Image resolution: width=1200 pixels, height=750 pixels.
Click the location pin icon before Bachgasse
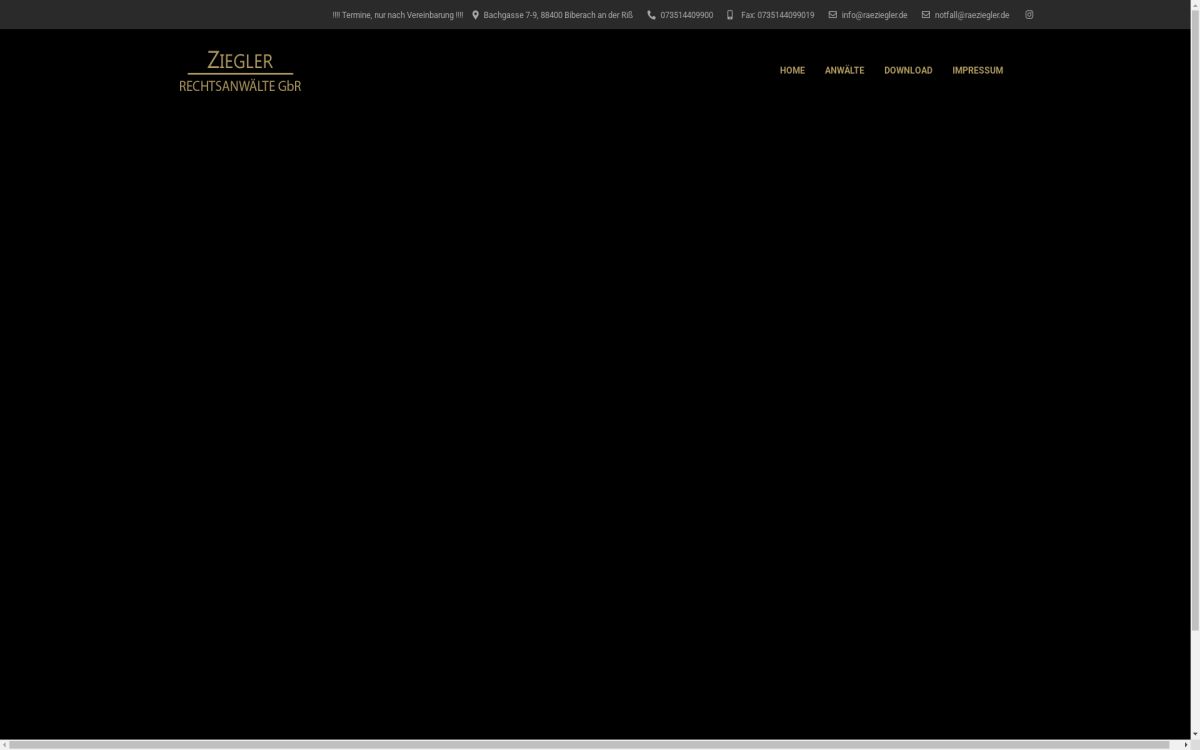[476, 15]
